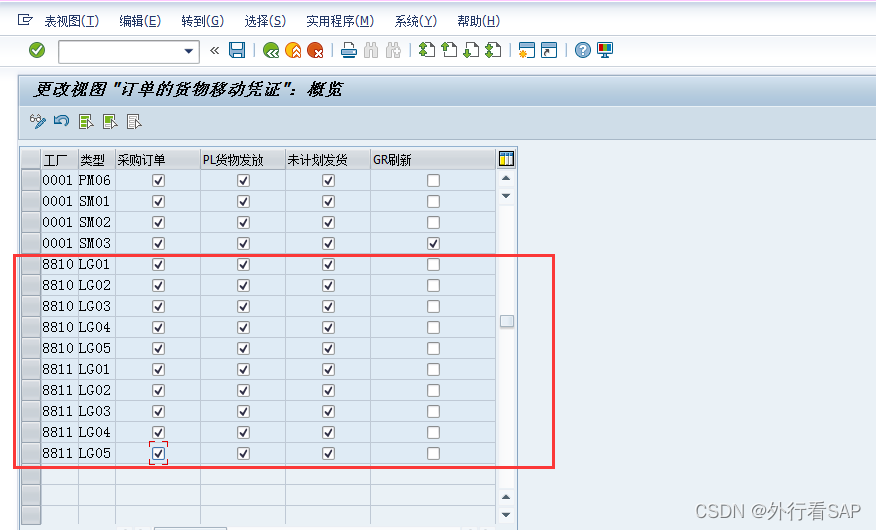Click the Select All entries icon
The image size is (876, 530).
(x=86, y=121)
